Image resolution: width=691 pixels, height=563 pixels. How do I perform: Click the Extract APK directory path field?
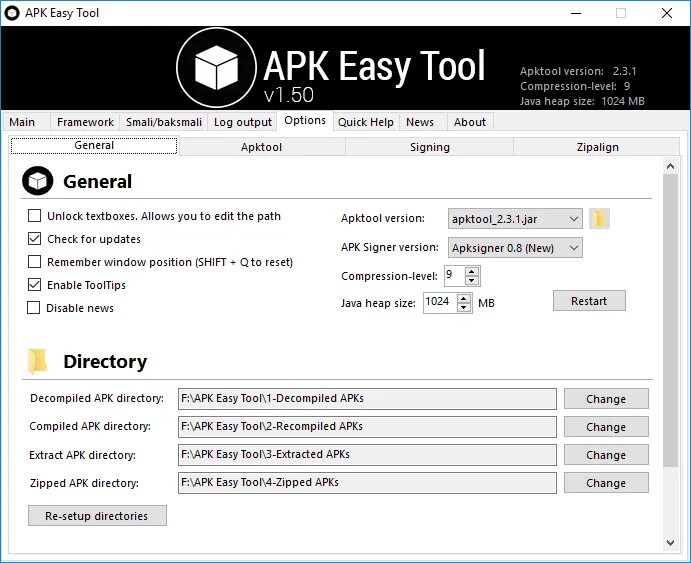(367, 455)
